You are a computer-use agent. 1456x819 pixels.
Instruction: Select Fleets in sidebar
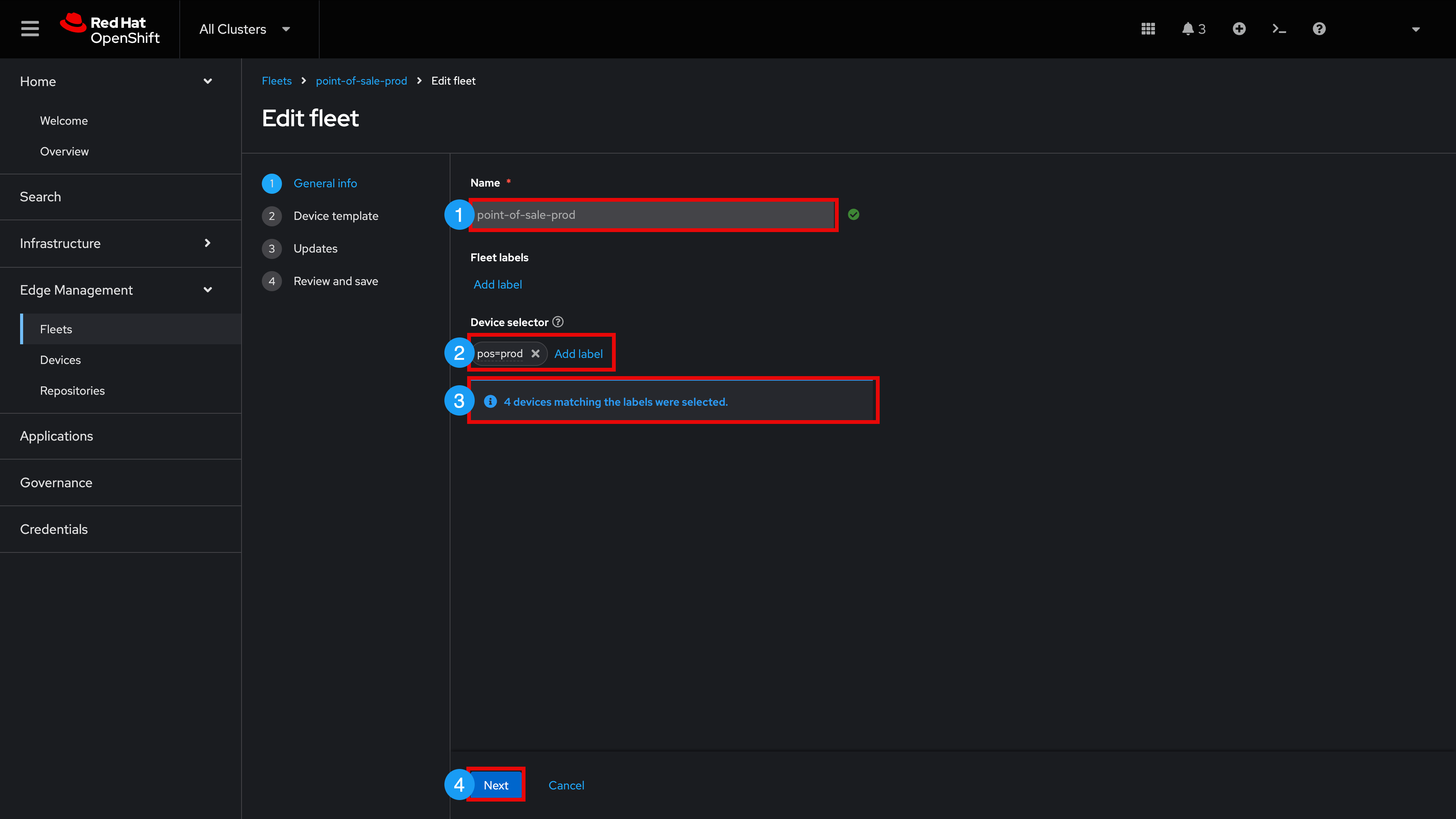point(130,329)
